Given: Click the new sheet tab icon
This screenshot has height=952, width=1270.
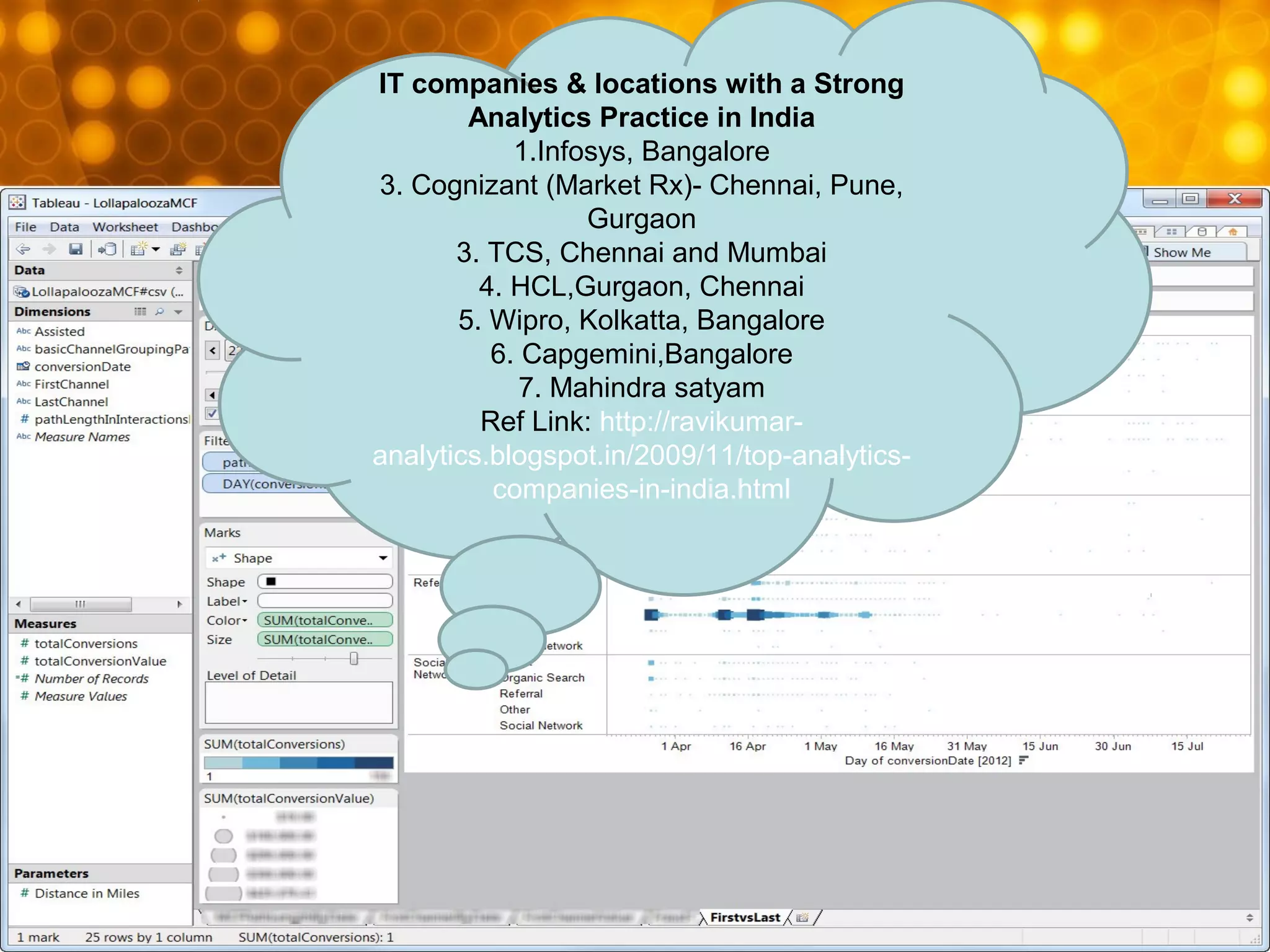Looking at the screenshot, I should 802,918.
